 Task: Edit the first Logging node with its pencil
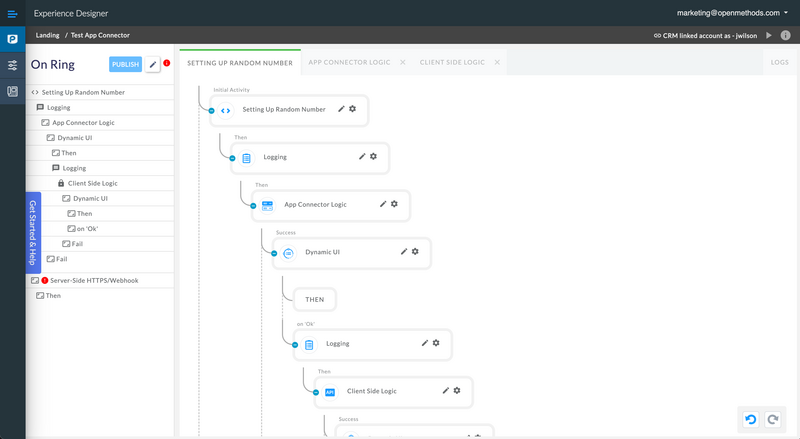pyautogui.click(x=362, y=156)
